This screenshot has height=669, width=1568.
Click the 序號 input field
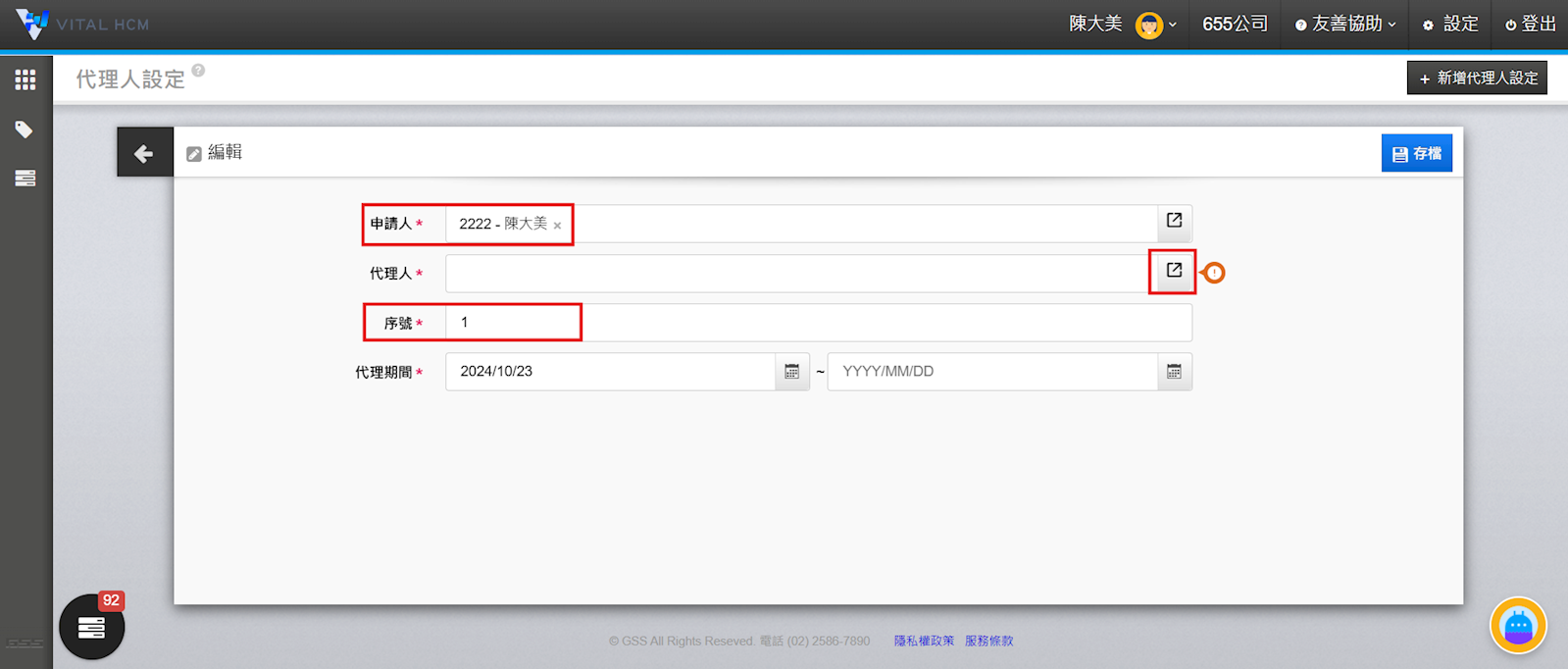[818, 323]
